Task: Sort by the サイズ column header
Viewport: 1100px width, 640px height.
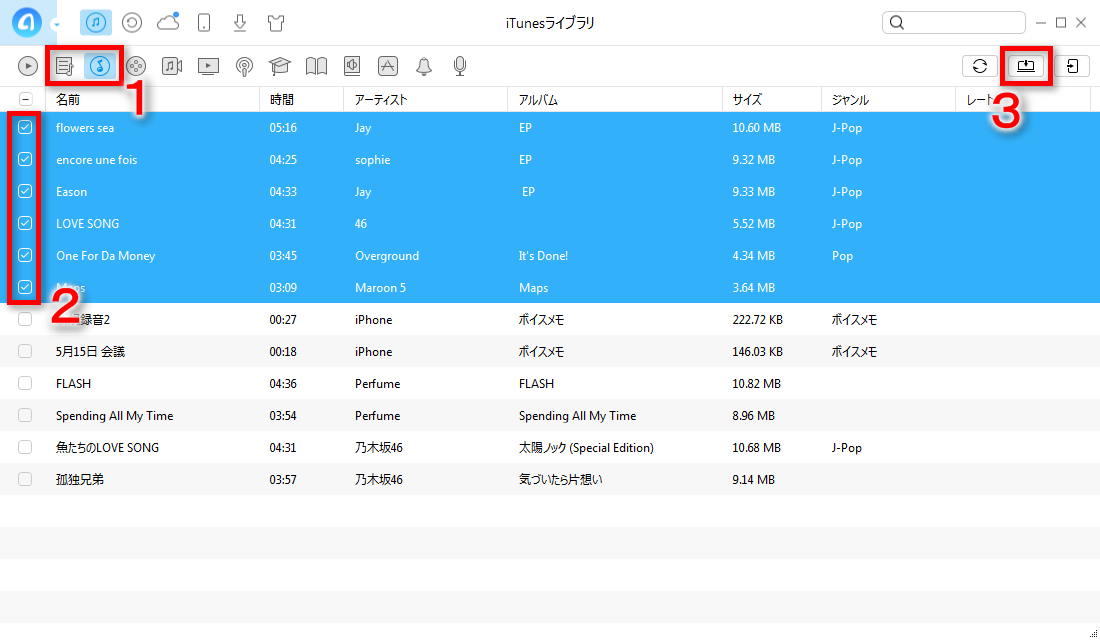Action: click(772, 100)
